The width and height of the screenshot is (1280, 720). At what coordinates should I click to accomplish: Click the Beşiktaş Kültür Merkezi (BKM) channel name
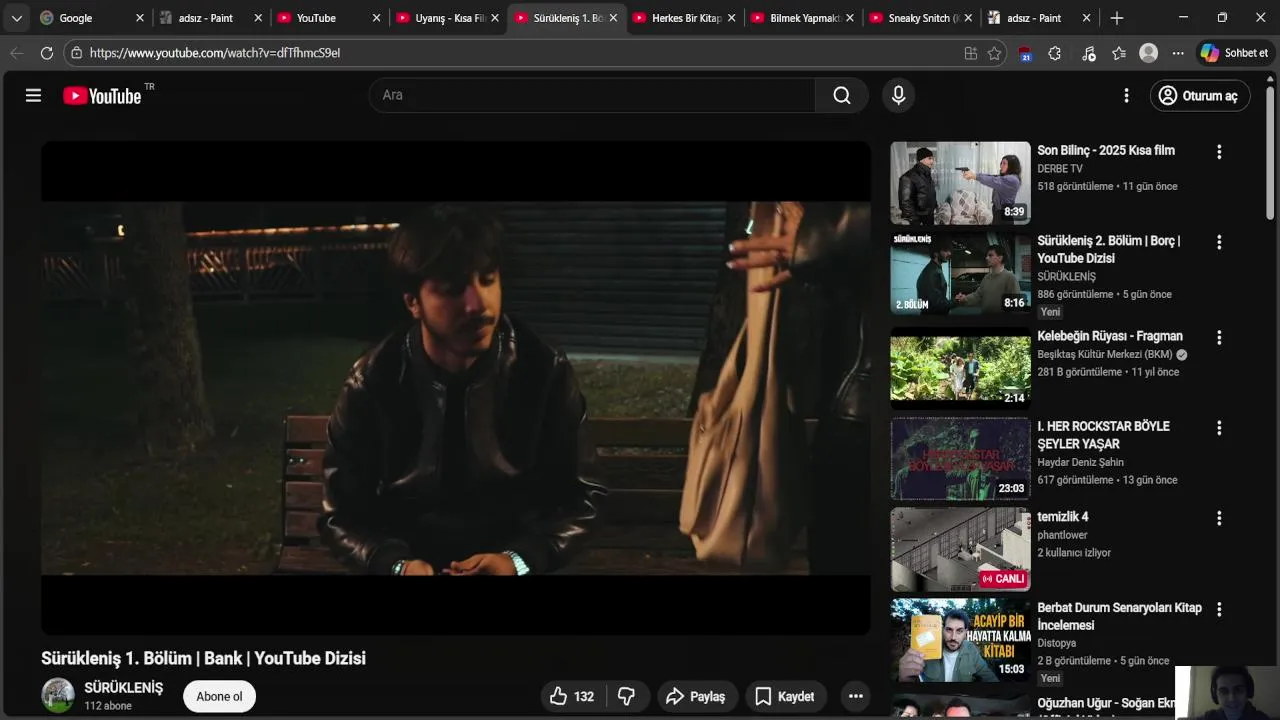click(1105, 354)
